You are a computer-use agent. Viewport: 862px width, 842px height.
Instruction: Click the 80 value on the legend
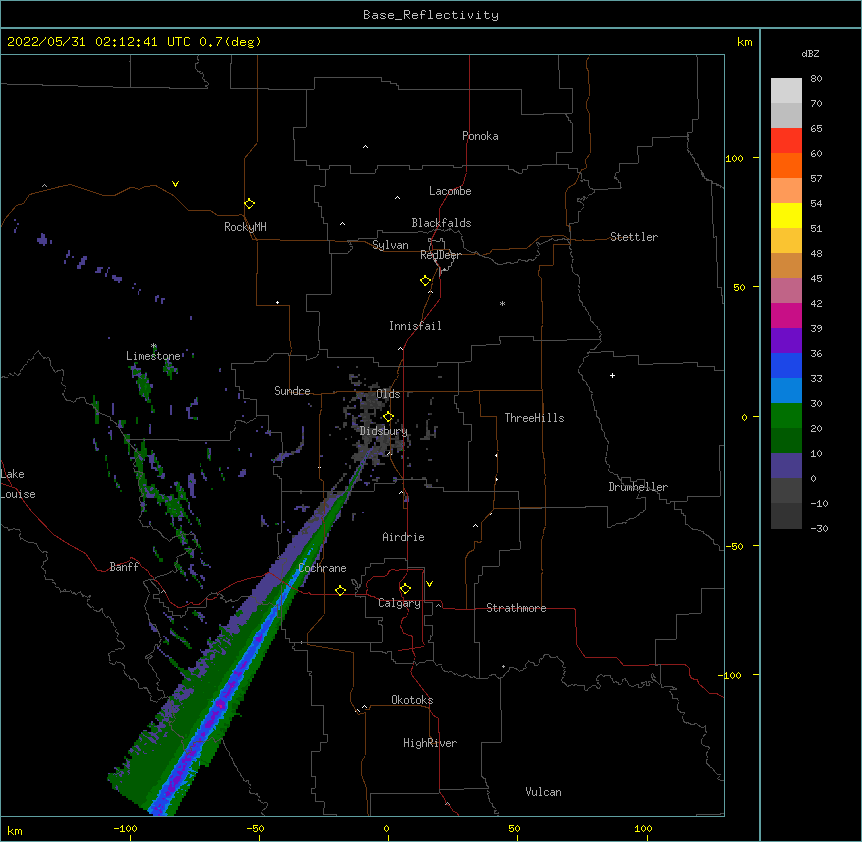coord(816,79)
